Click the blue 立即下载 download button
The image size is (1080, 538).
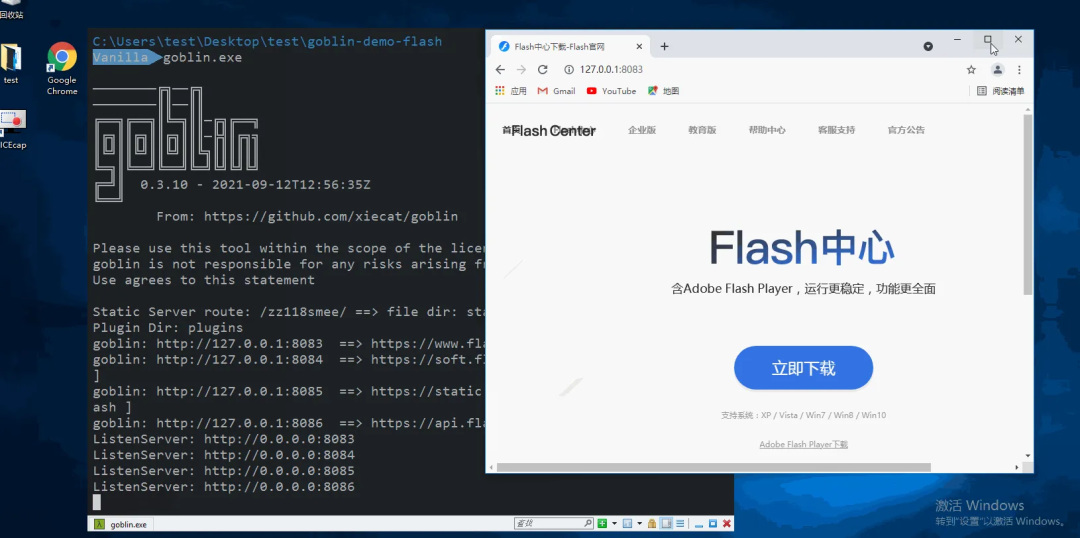pos(803,368)
